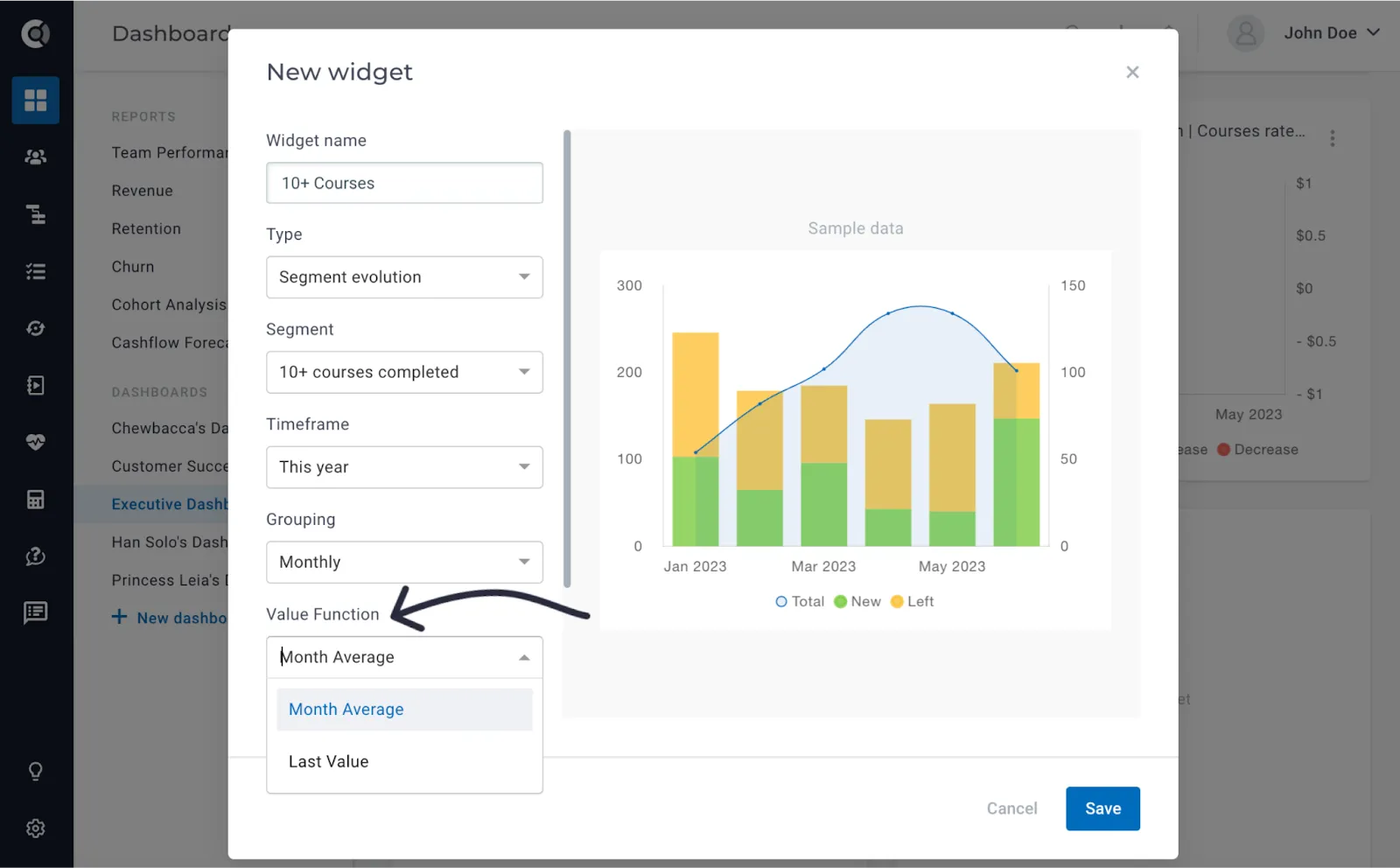Choose Last Value option
The height and width of the screenshot is (868, 1400).
[404, 762]
